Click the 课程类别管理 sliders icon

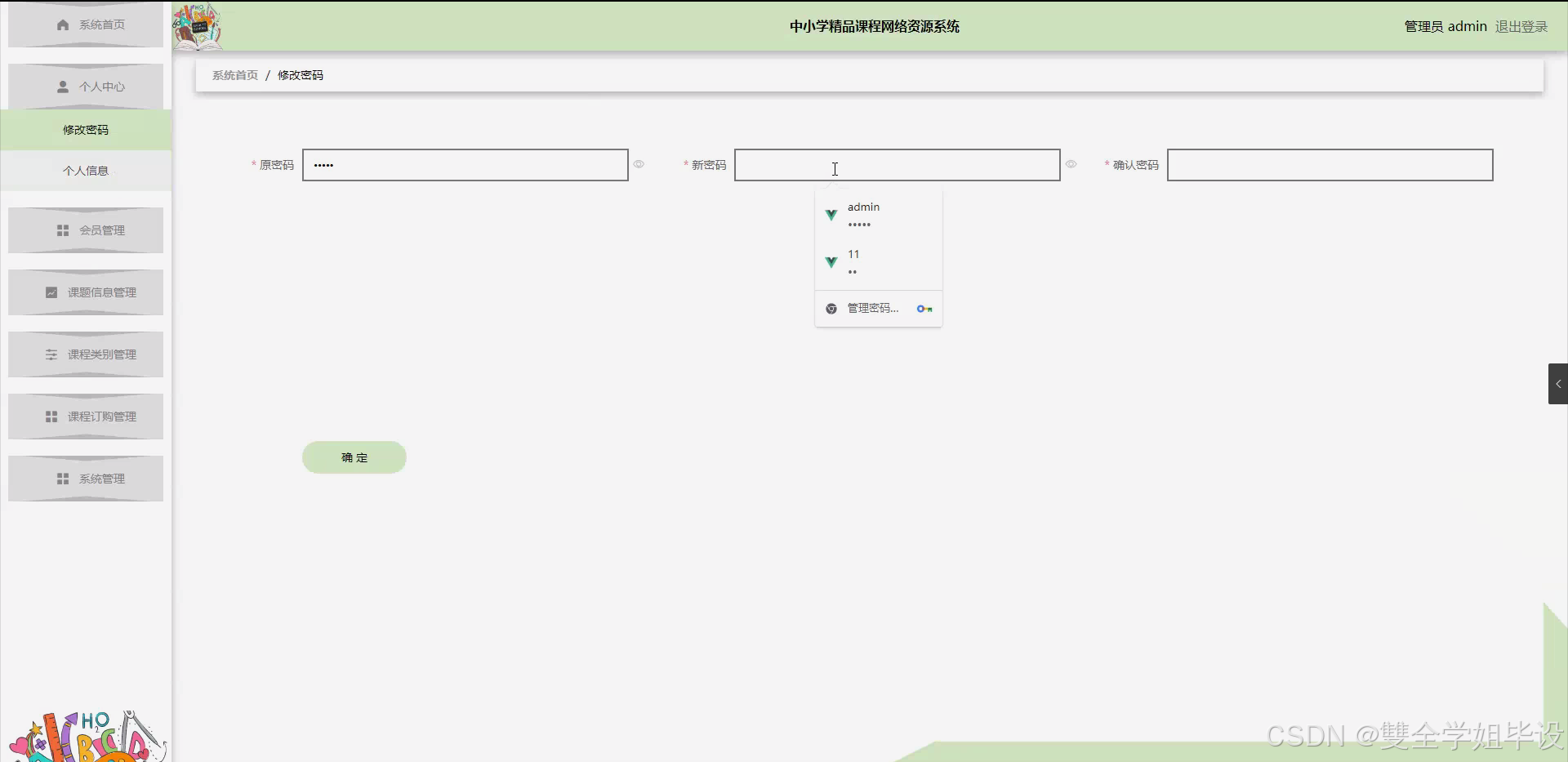click(51, 354)
